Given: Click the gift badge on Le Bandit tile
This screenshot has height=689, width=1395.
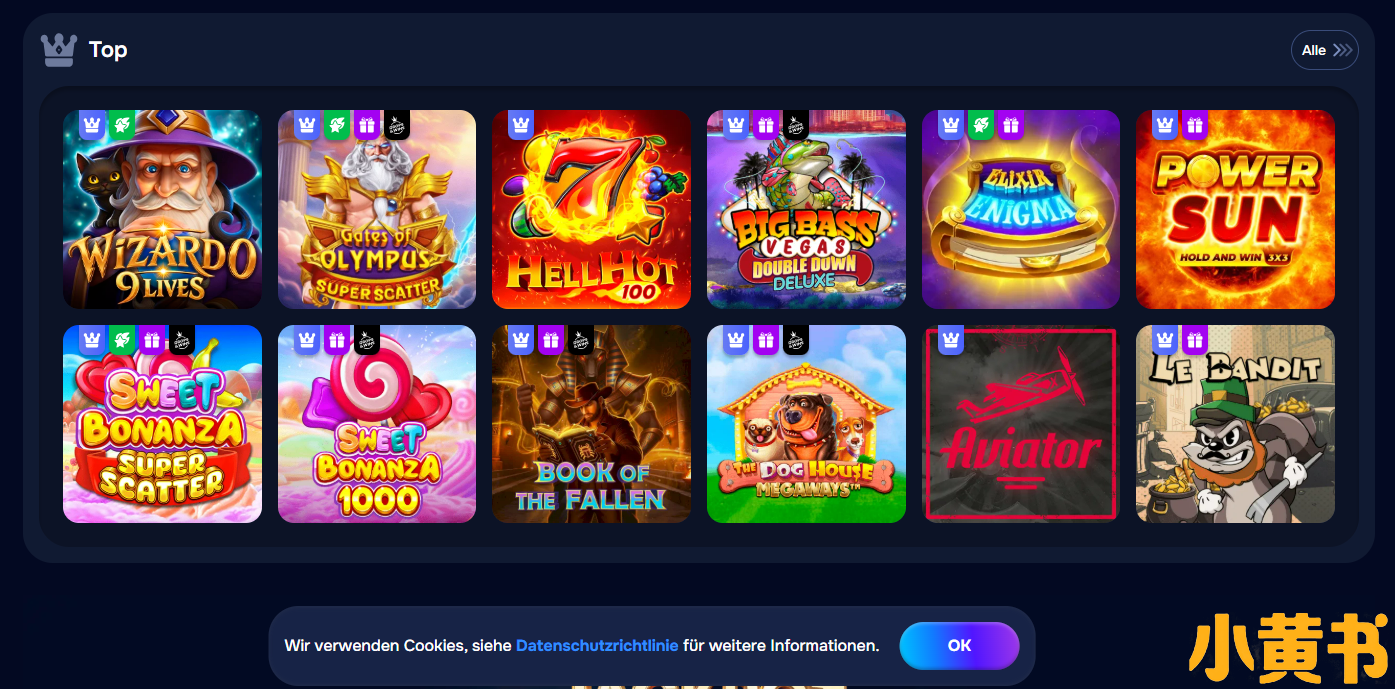Looking at the screenshot, I should point(1195,339).
